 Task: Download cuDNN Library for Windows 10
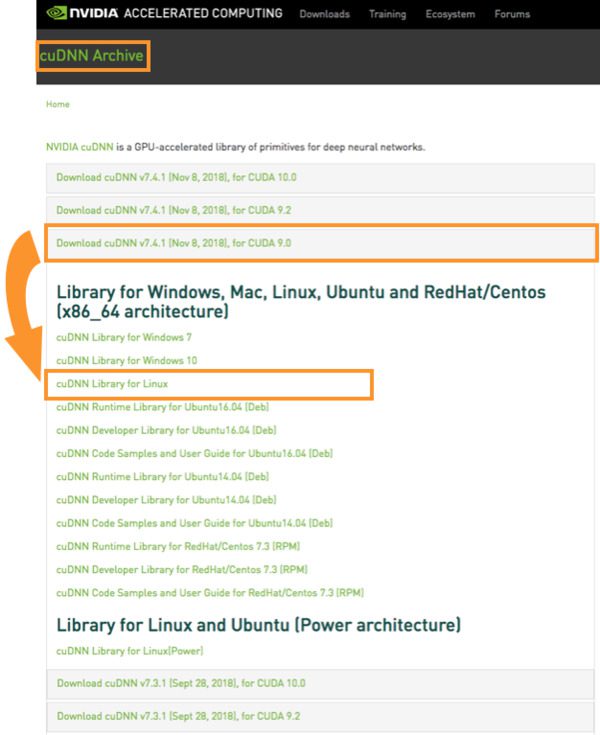127,360
